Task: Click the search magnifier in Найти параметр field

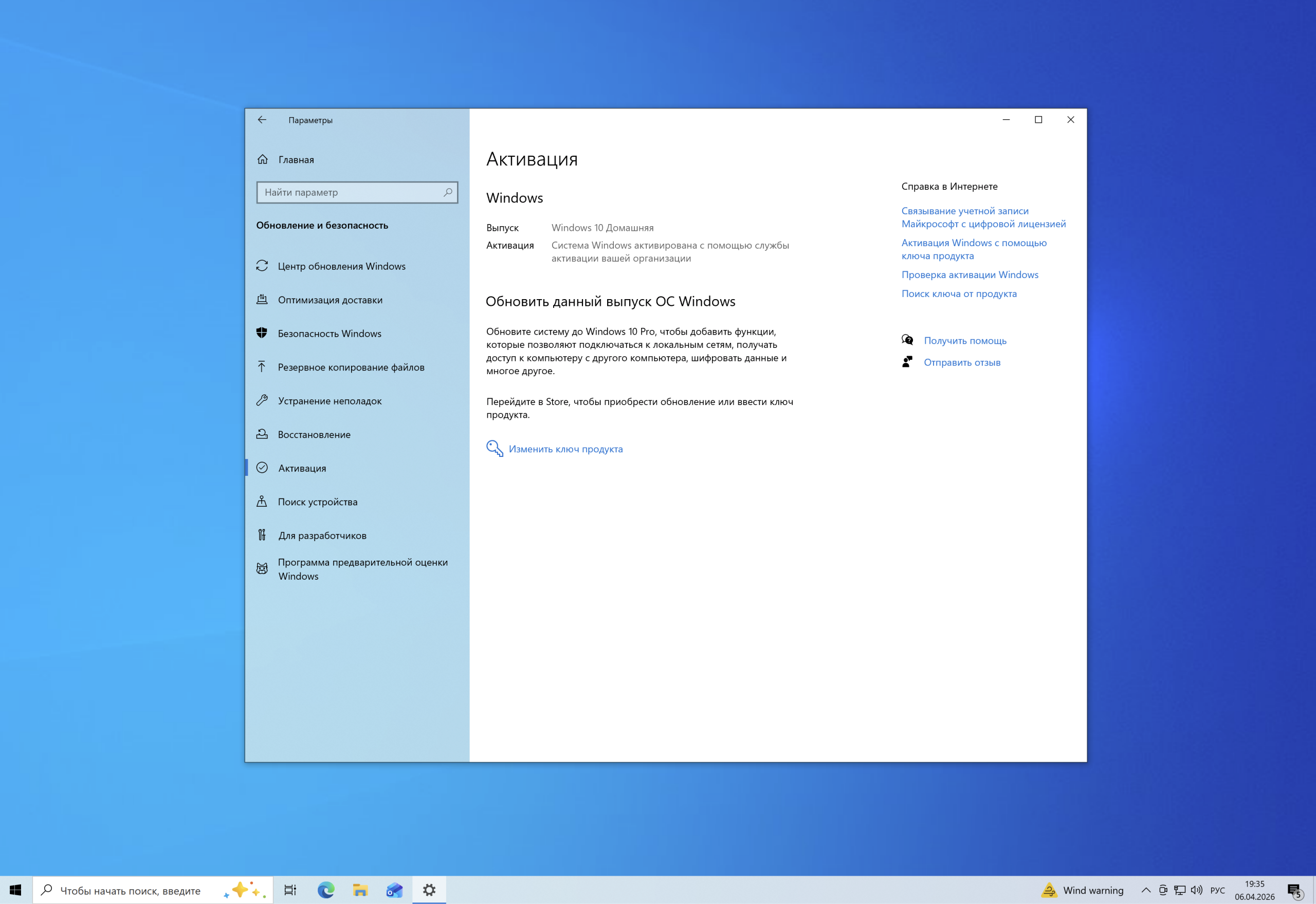Action: (x=448, y=193)
